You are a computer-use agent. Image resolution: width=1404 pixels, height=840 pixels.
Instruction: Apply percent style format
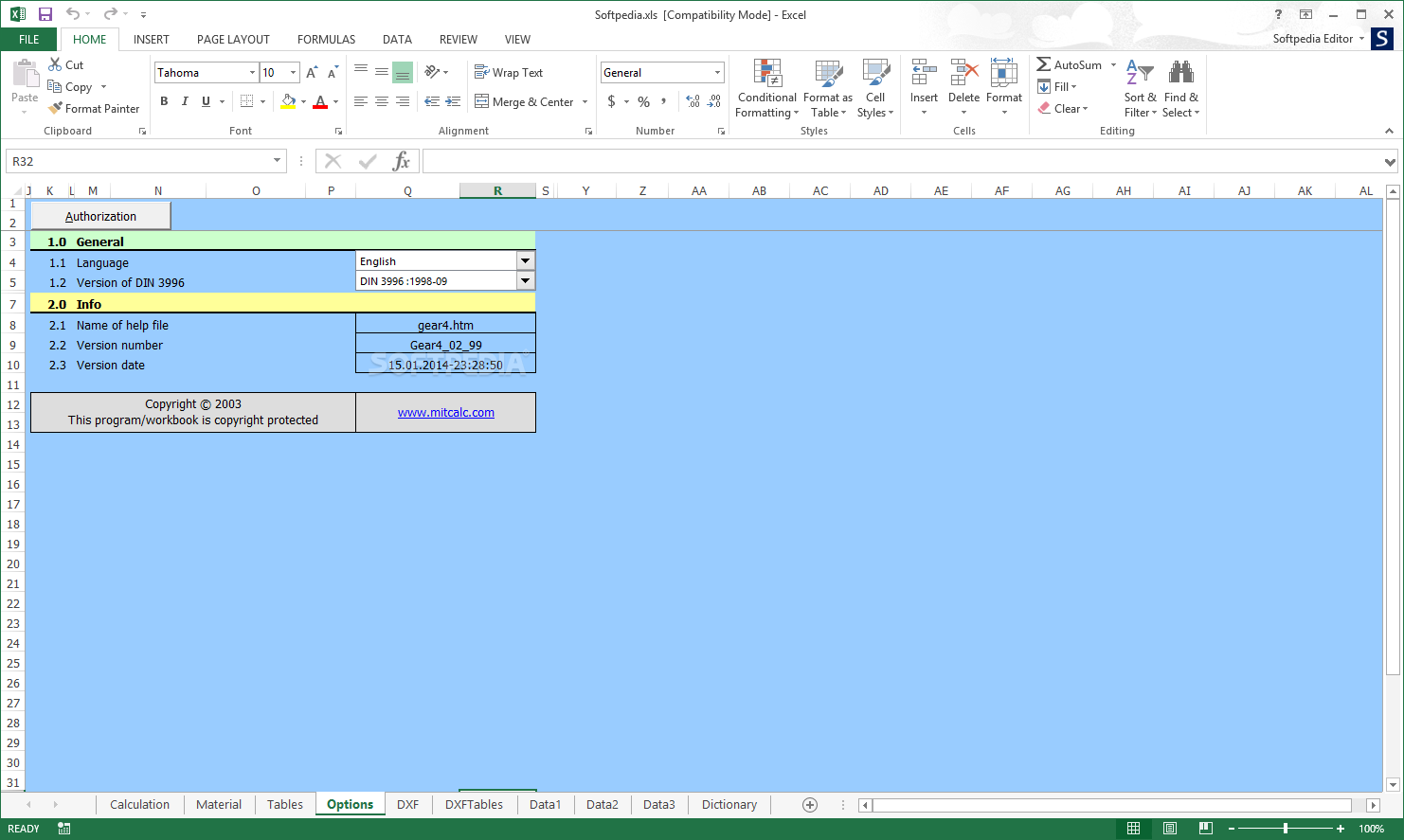pyautogui.click(x=643, y=101)
